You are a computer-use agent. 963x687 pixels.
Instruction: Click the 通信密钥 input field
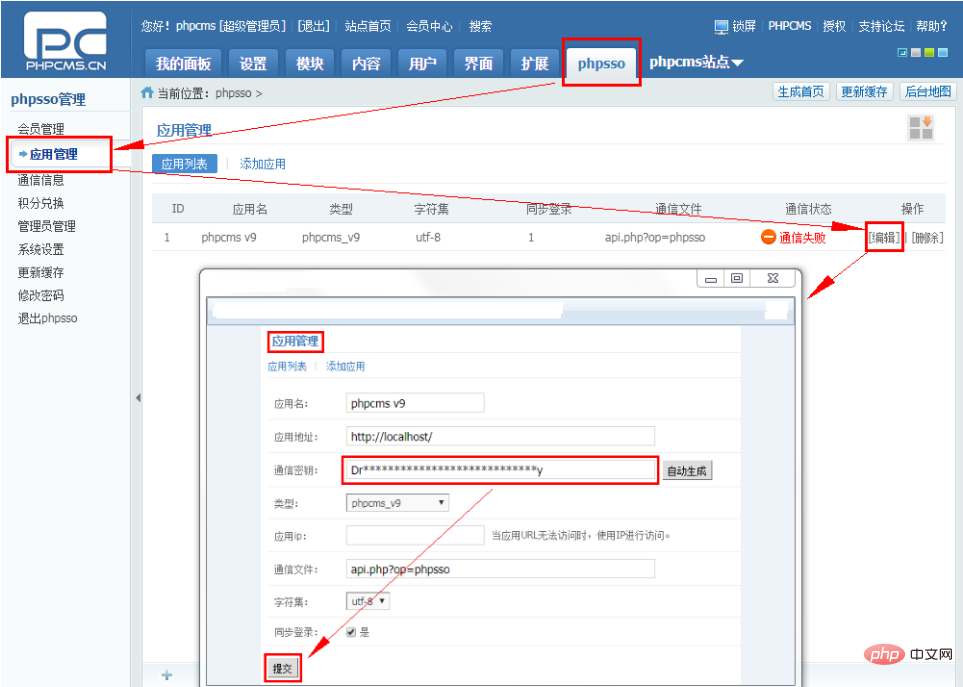[x=501, y=470]
